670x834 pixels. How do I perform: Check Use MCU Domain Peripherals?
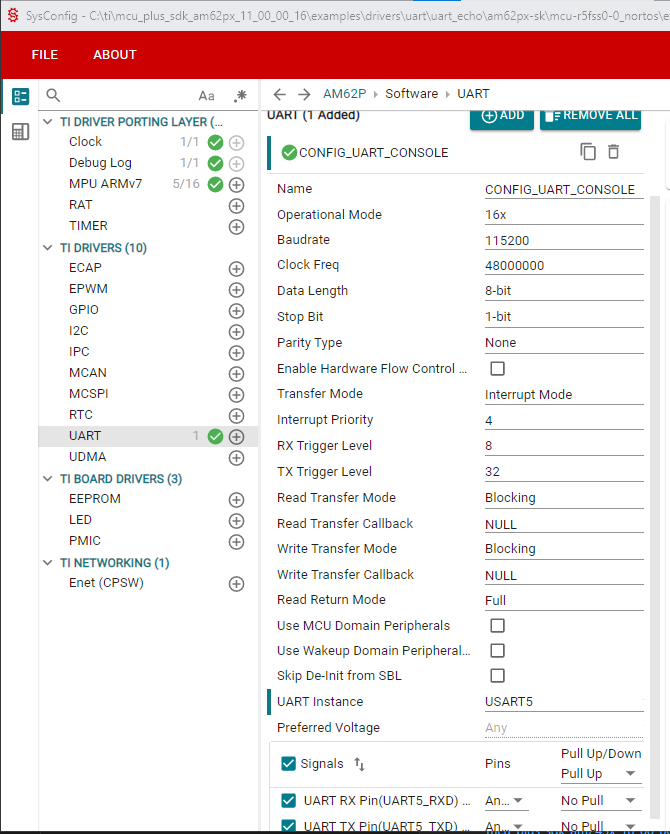[497, 626]
